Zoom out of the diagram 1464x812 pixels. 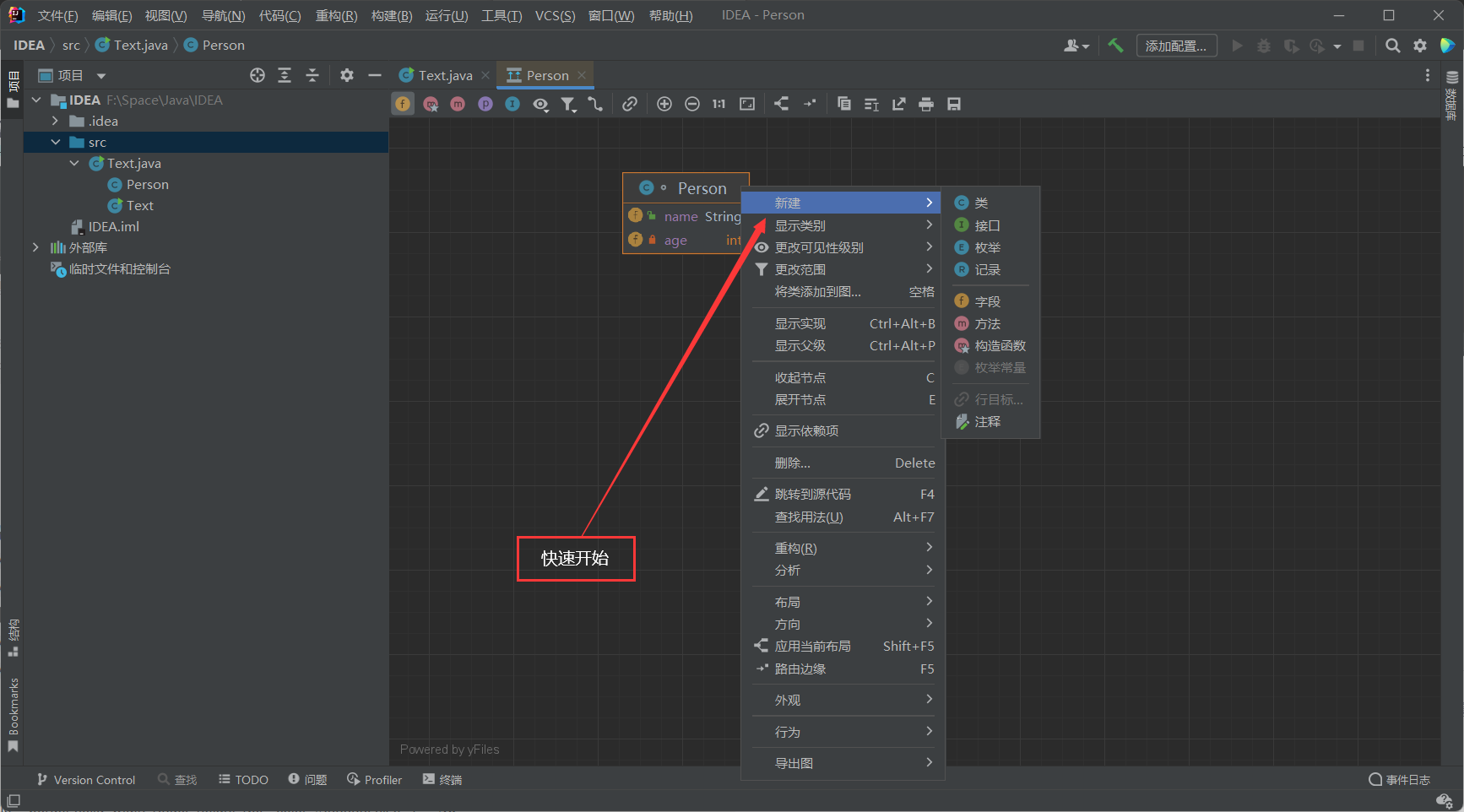[692, 104]
